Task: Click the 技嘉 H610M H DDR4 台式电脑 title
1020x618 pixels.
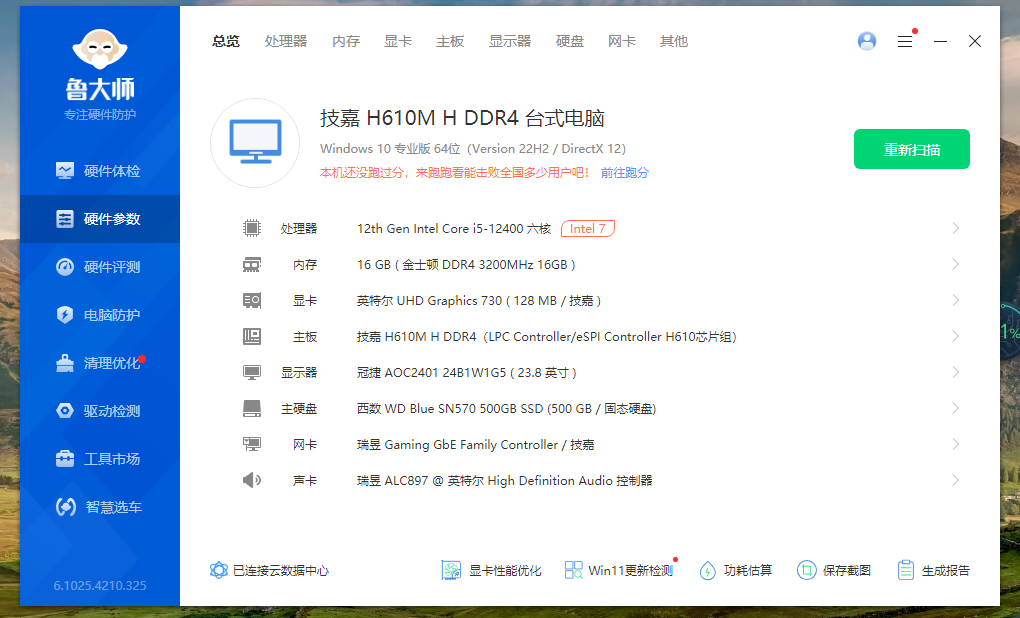Action: pyautogui.click(x=462, y=118)
